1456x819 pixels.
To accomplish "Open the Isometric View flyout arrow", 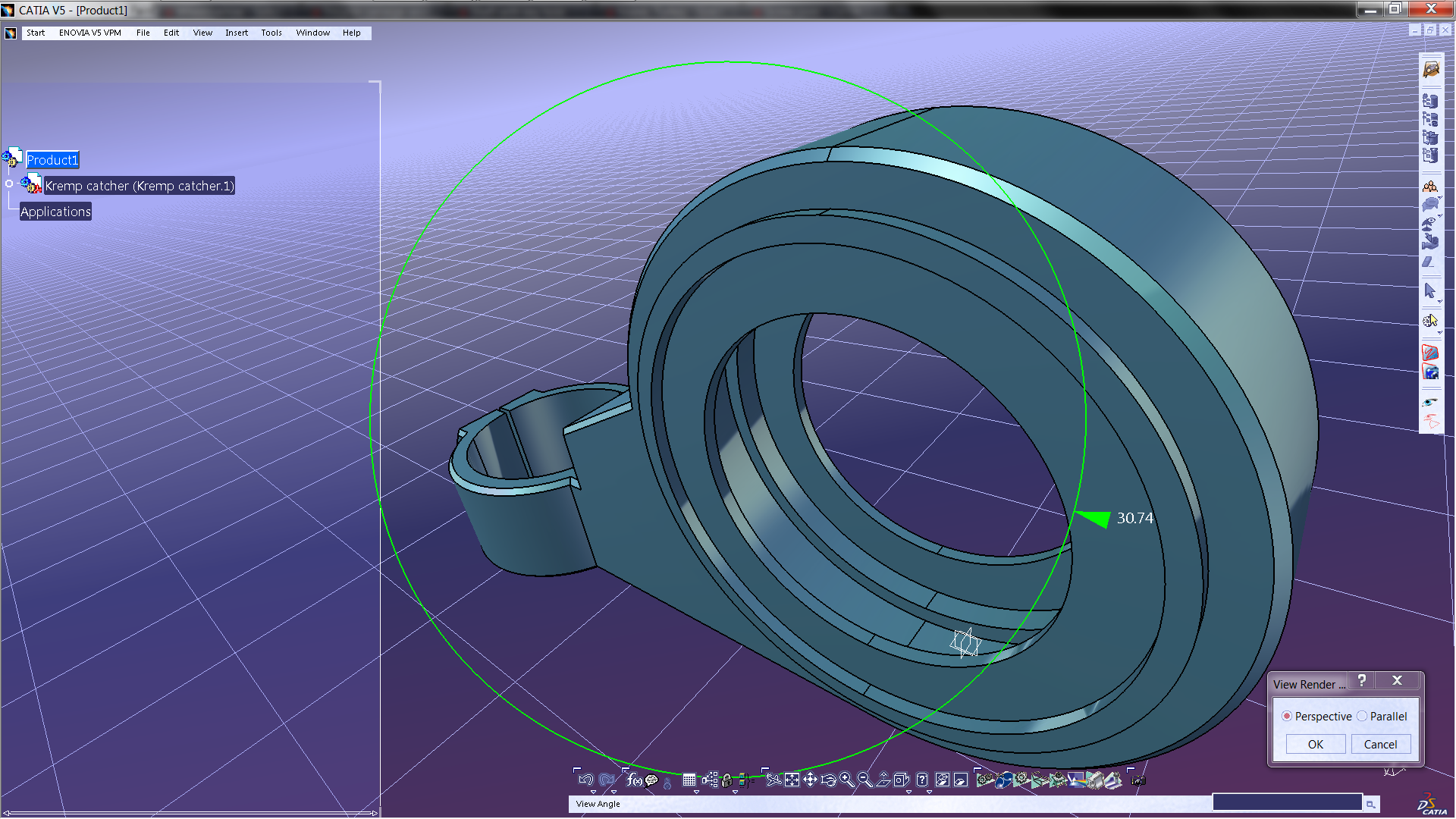I will click(x=908, y=792).
